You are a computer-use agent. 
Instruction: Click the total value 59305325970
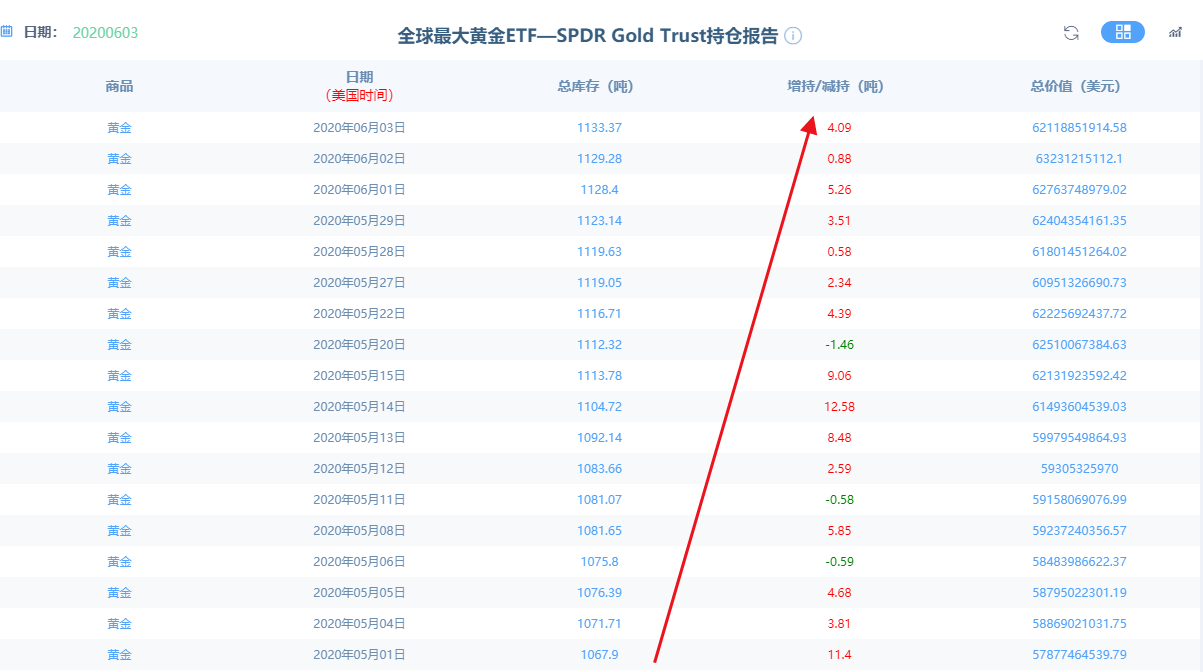point(1079,469)
